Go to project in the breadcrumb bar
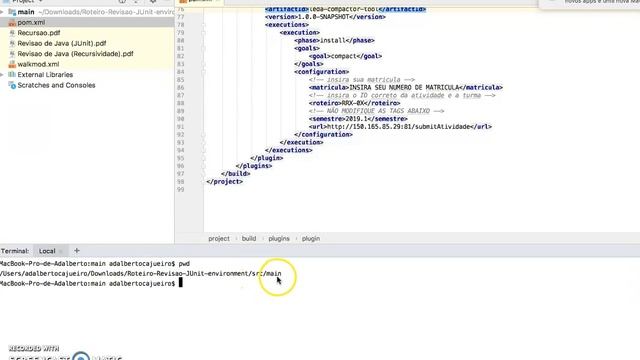Screen dimensions: 640x360 tap(219, 238)
